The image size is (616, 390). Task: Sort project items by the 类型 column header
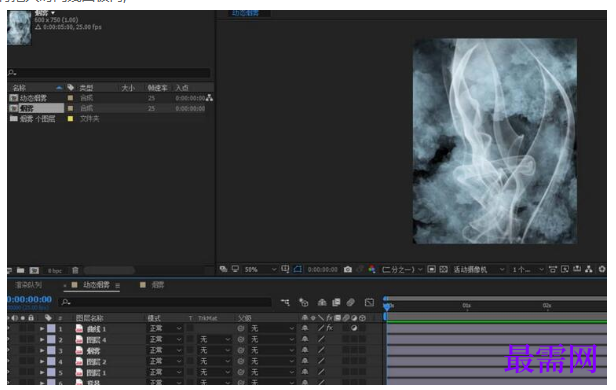(x=86, y=88)
